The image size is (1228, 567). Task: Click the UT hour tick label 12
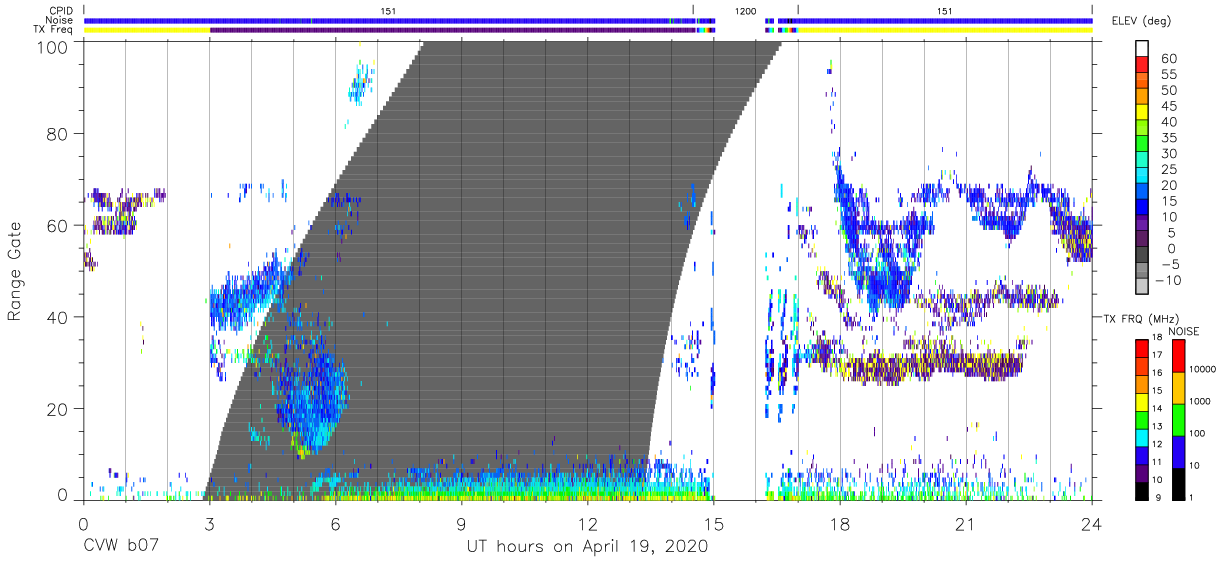587,524
